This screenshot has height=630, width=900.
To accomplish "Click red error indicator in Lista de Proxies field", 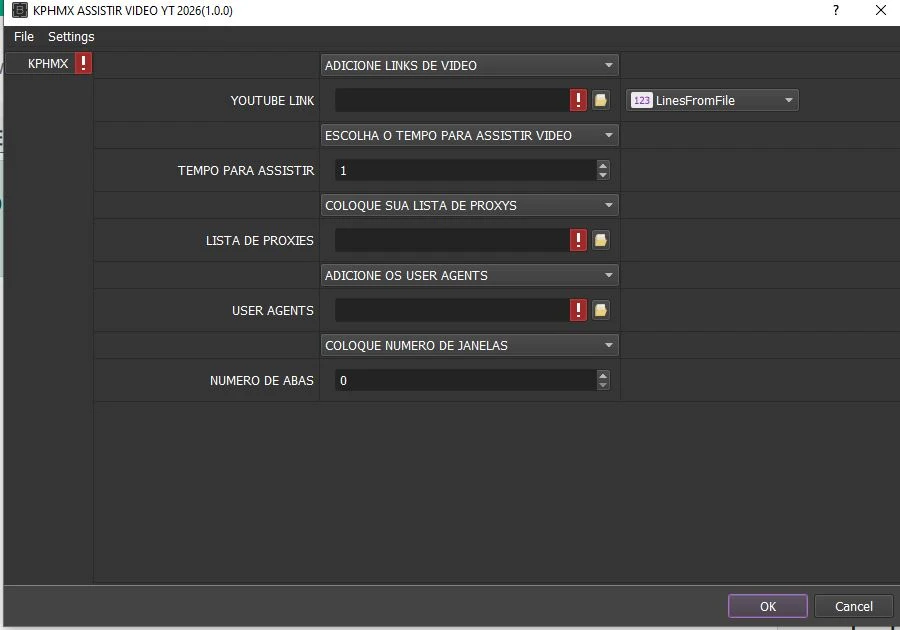I will (x=578, y=240).
